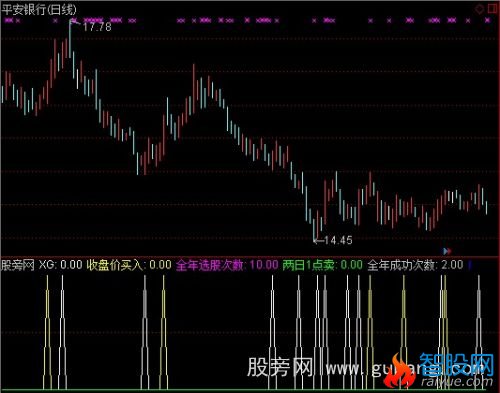
Task: Click the 两日1点卖: 0.00 indicator value
Action: [x=322, y=265]
